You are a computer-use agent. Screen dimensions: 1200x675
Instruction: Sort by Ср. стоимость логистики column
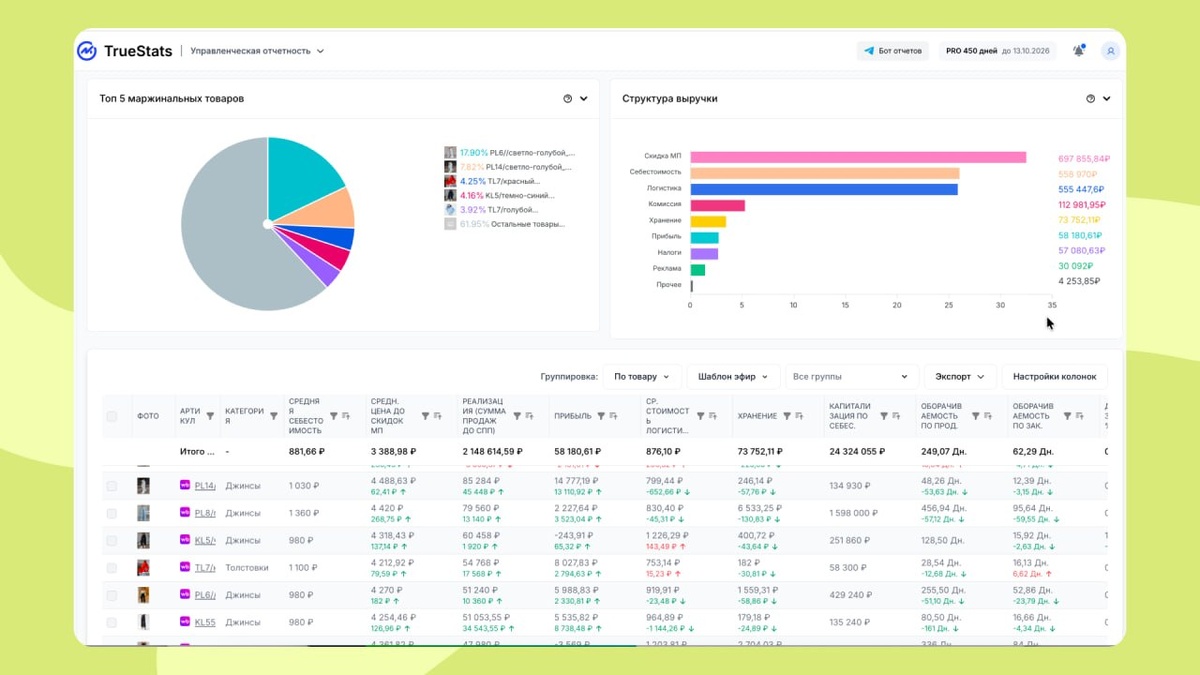(712, 416)
